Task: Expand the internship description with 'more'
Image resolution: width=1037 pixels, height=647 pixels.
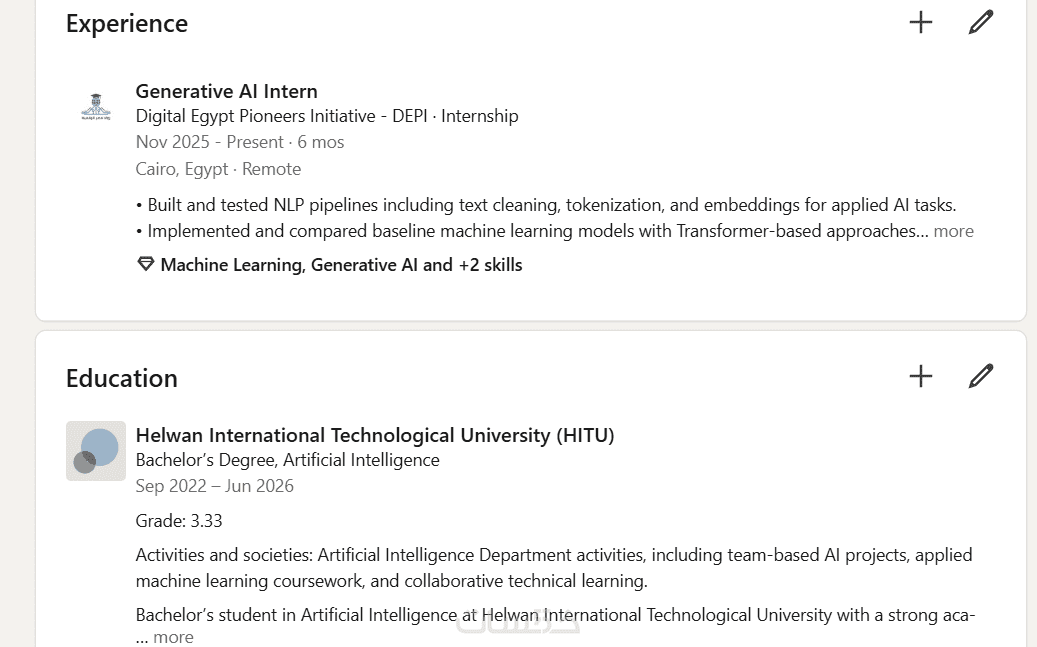Action: 953,231
